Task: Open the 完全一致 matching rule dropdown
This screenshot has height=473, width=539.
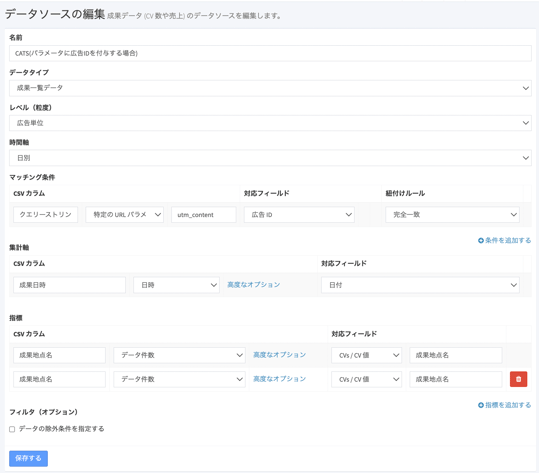Action: click(452, 215)
